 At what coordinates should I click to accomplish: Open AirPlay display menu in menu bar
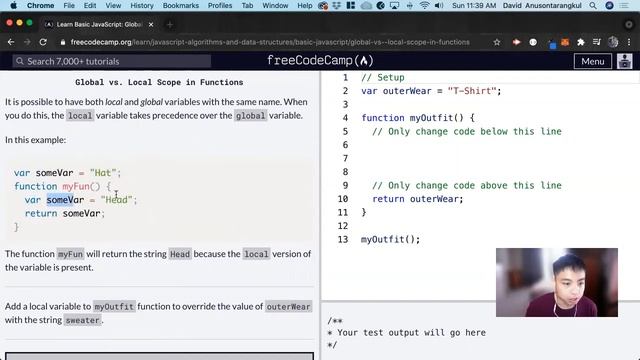(394, 5)
